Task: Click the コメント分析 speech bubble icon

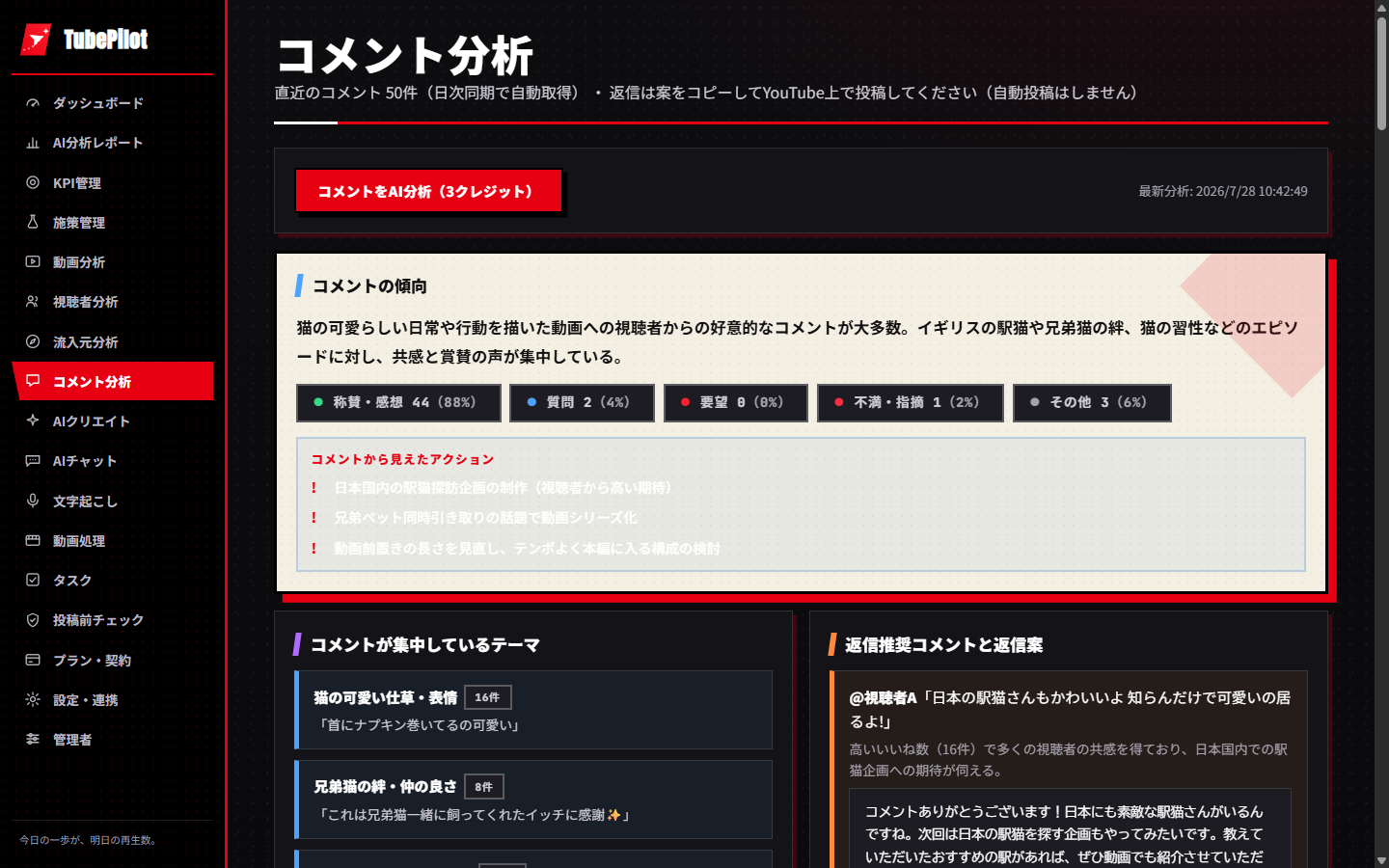Action: tap(33, 381)
